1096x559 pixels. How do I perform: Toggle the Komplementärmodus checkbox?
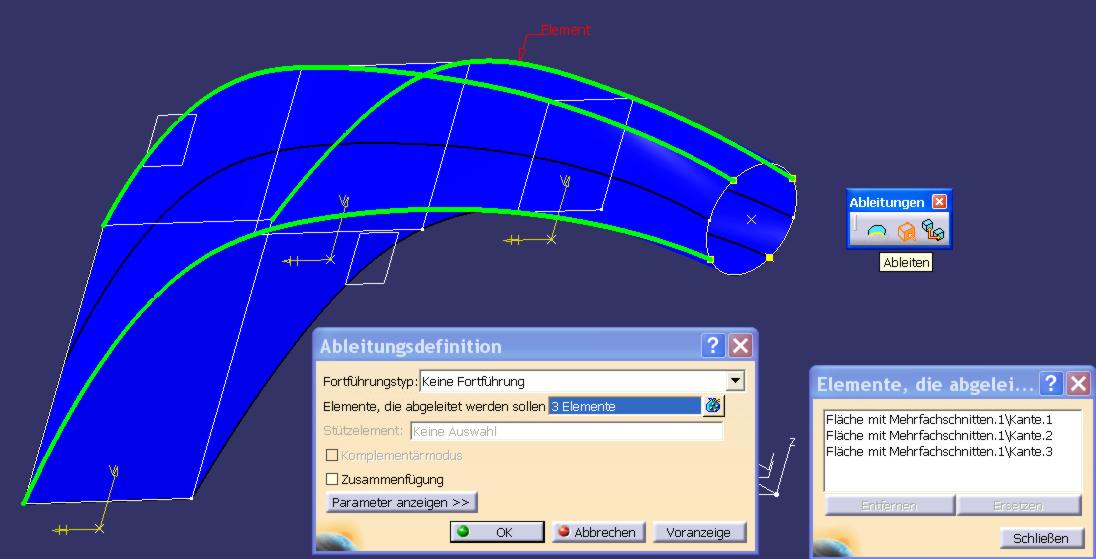tap(333, 456)
